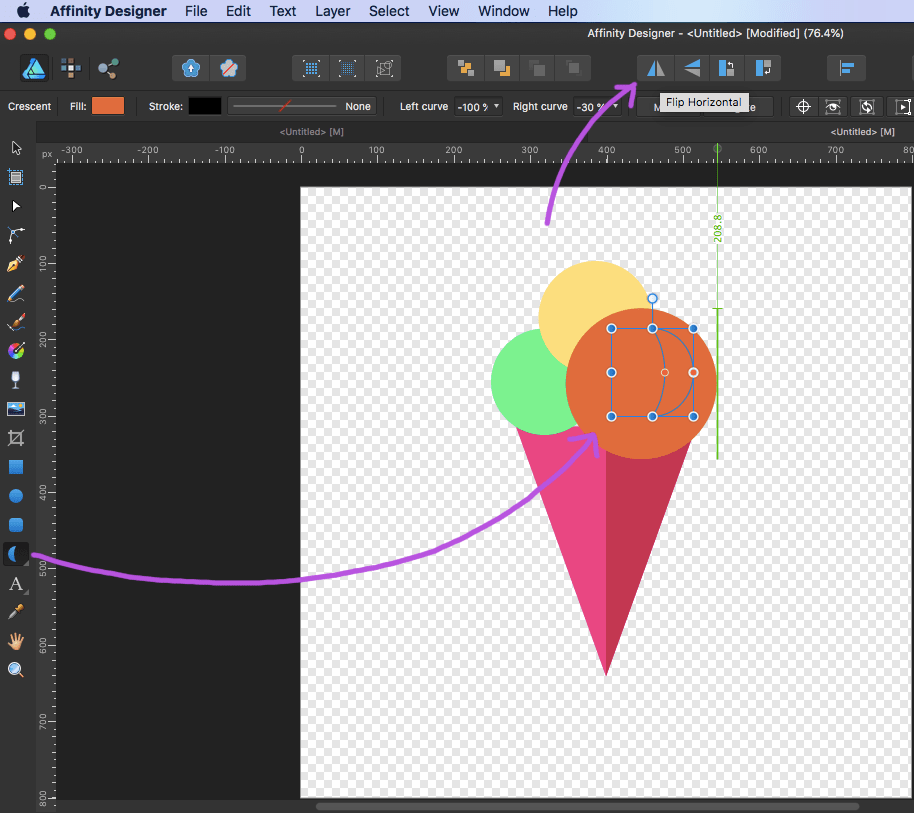
Task: Select the Zoom magnifier tool
Action: (16, 670)
